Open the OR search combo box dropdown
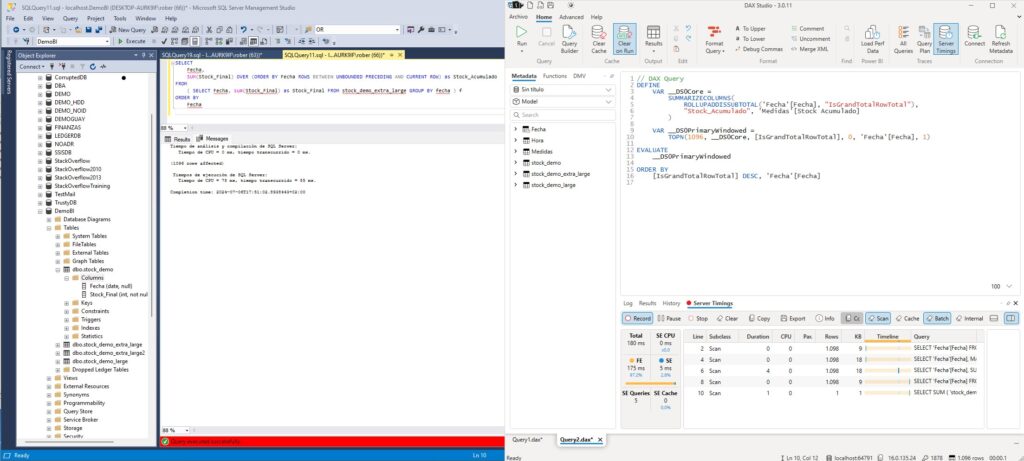This screenshot has width=1024, height=461. click(x=396, y=30)
